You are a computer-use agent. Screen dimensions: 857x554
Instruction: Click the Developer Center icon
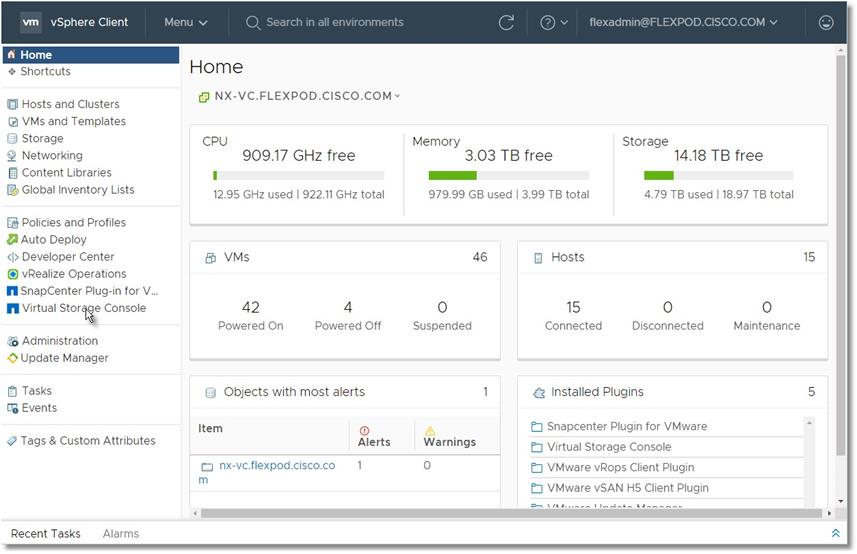coord(12,257)
